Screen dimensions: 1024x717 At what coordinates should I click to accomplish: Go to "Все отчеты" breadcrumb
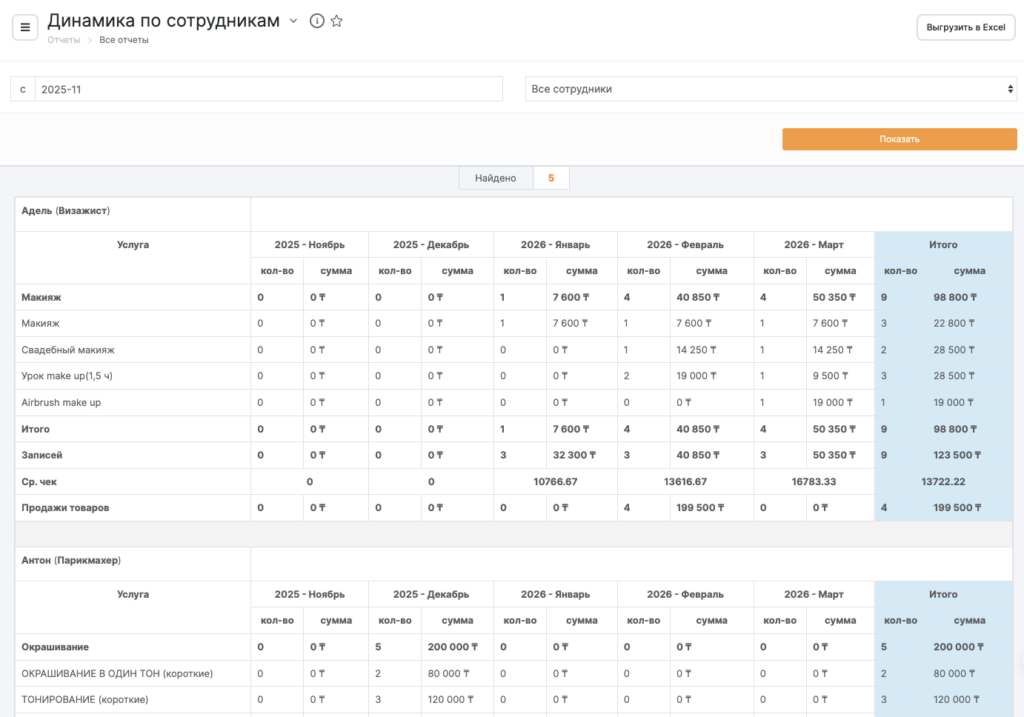pyautogui.click(x=124, y=40)
